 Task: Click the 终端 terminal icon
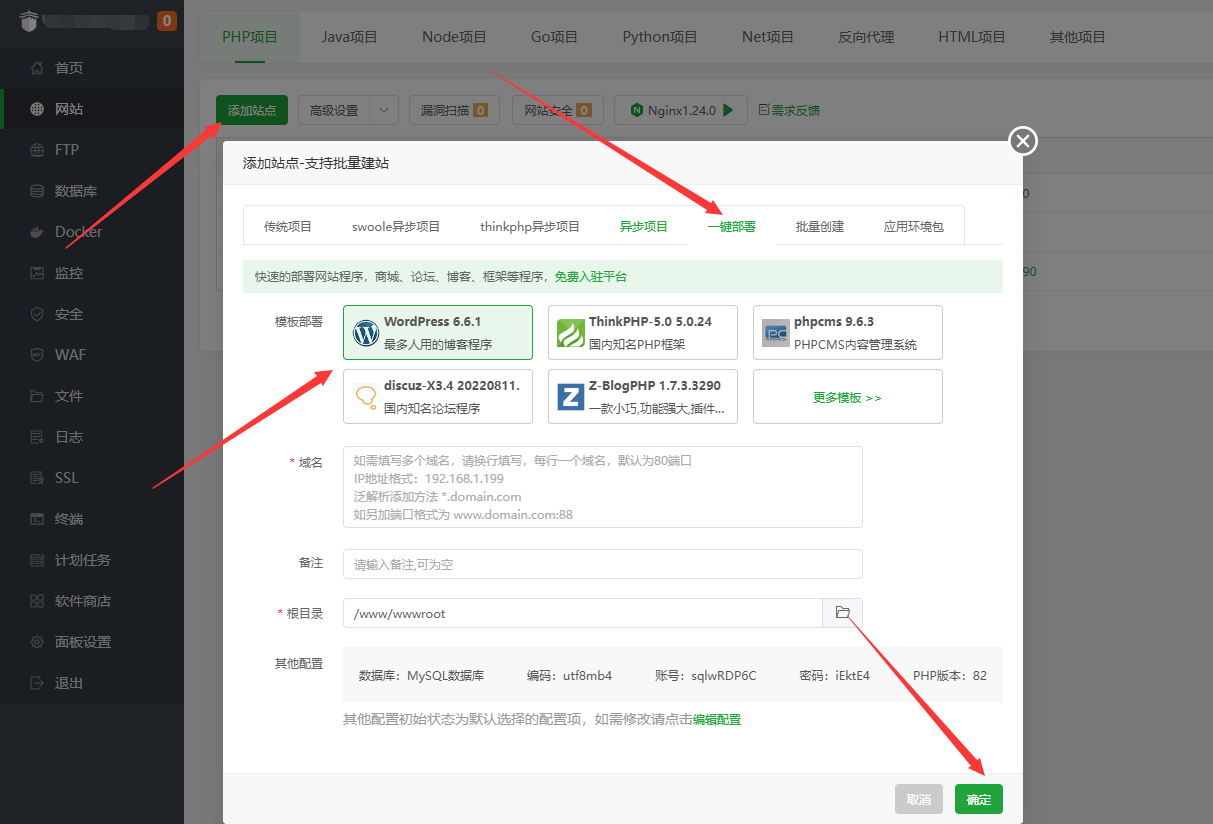click(x=37, y=519)
